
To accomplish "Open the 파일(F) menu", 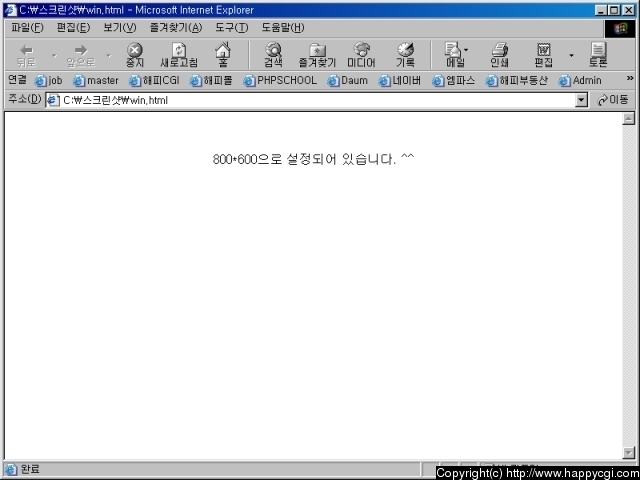I will click(27, 28).
